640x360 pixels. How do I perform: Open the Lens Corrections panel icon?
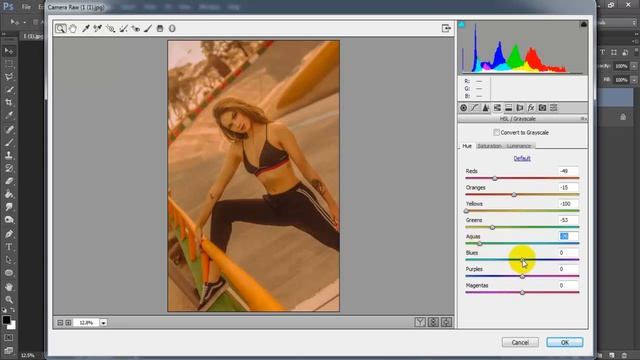point(520,108)
